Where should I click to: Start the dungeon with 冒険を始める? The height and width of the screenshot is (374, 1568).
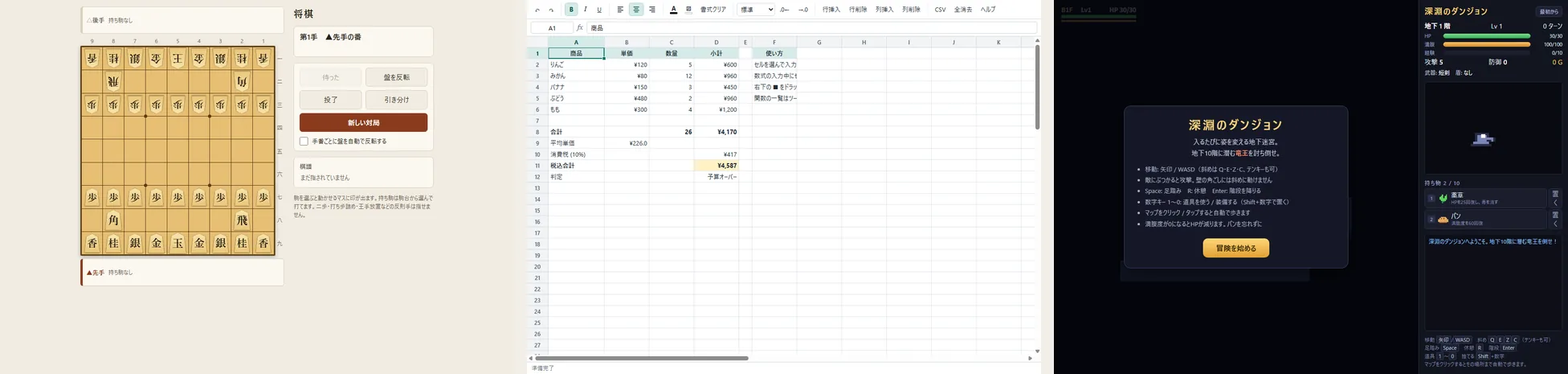point(1235,249)
